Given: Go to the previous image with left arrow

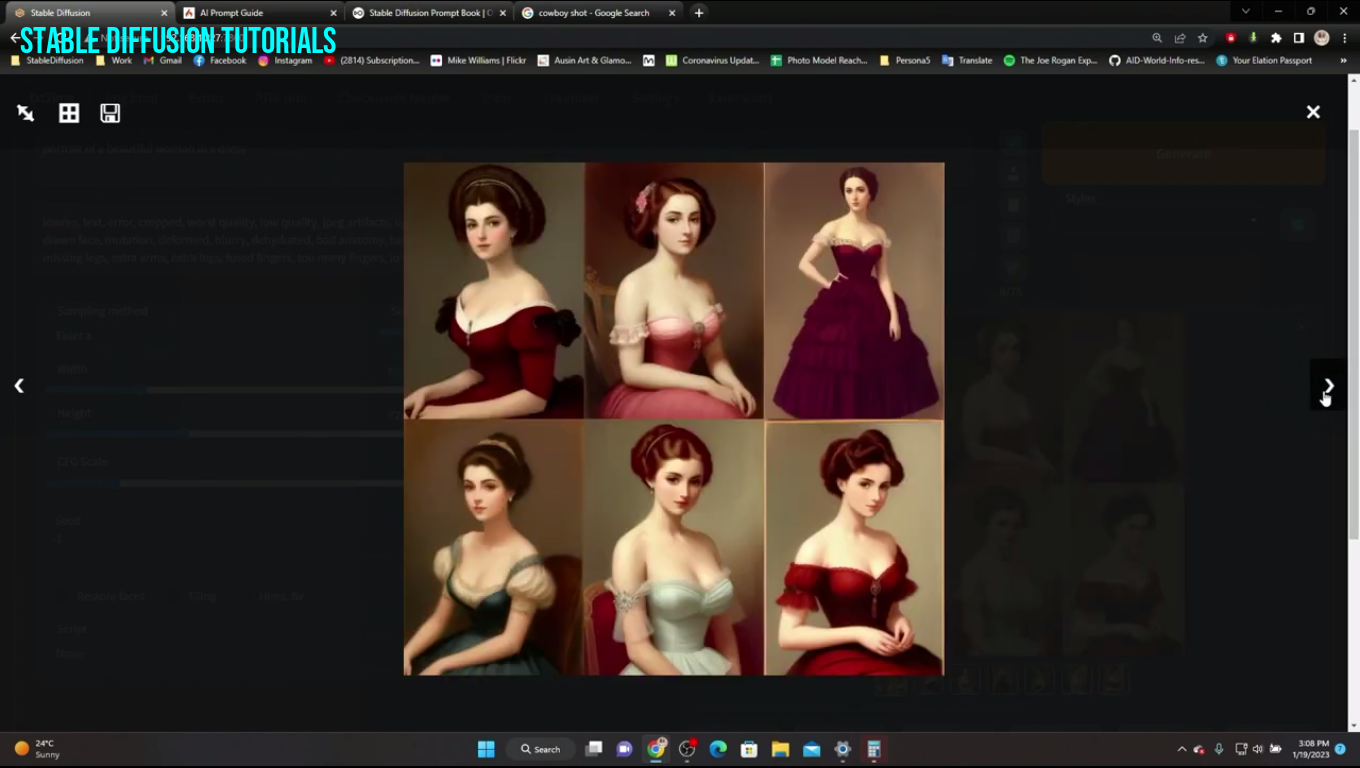Looking at the screenshot, I should pos(19,385).
